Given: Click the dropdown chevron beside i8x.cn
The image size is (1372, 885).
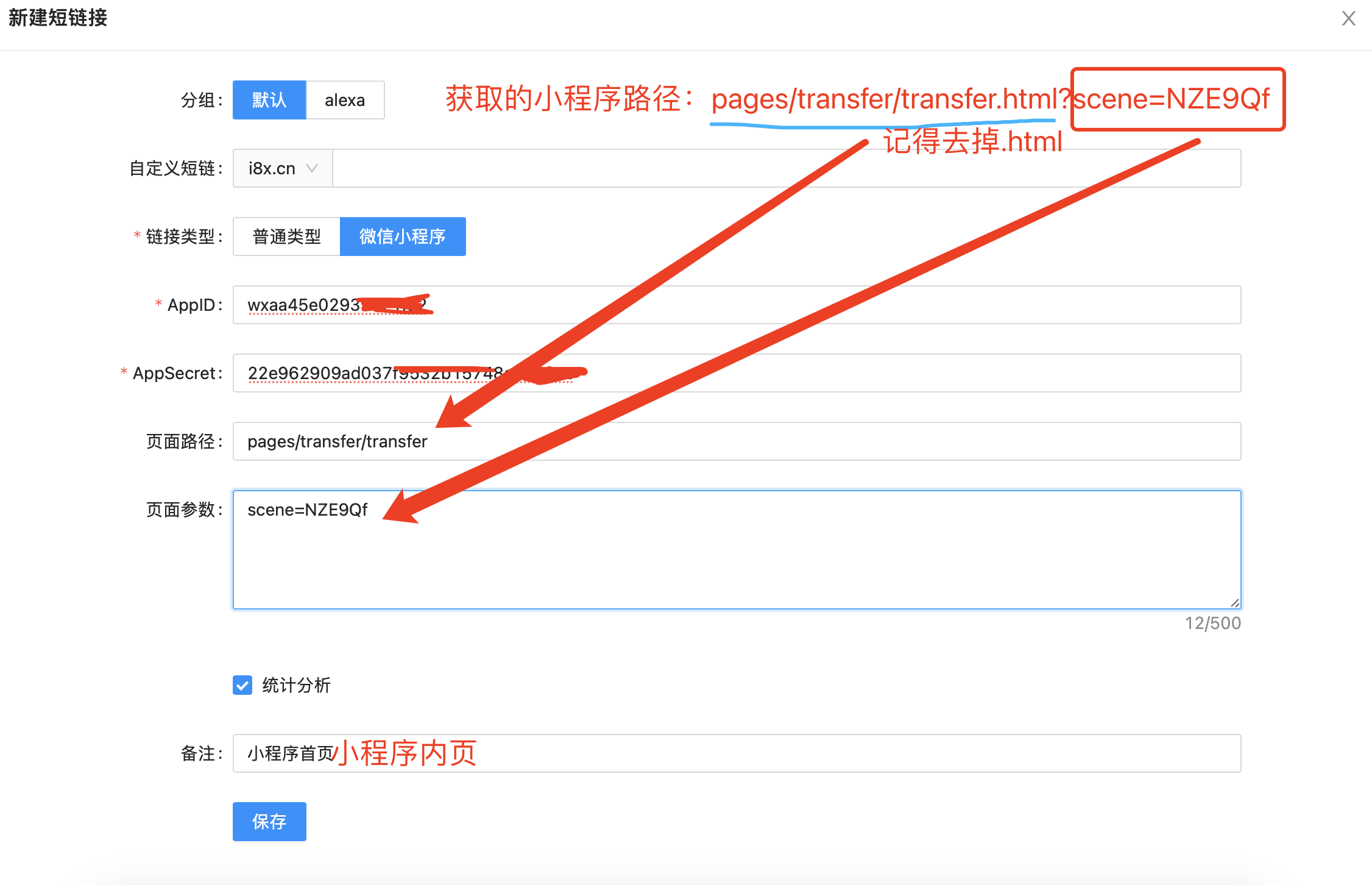Looking at the screenshot, I should tap(312, 168).
